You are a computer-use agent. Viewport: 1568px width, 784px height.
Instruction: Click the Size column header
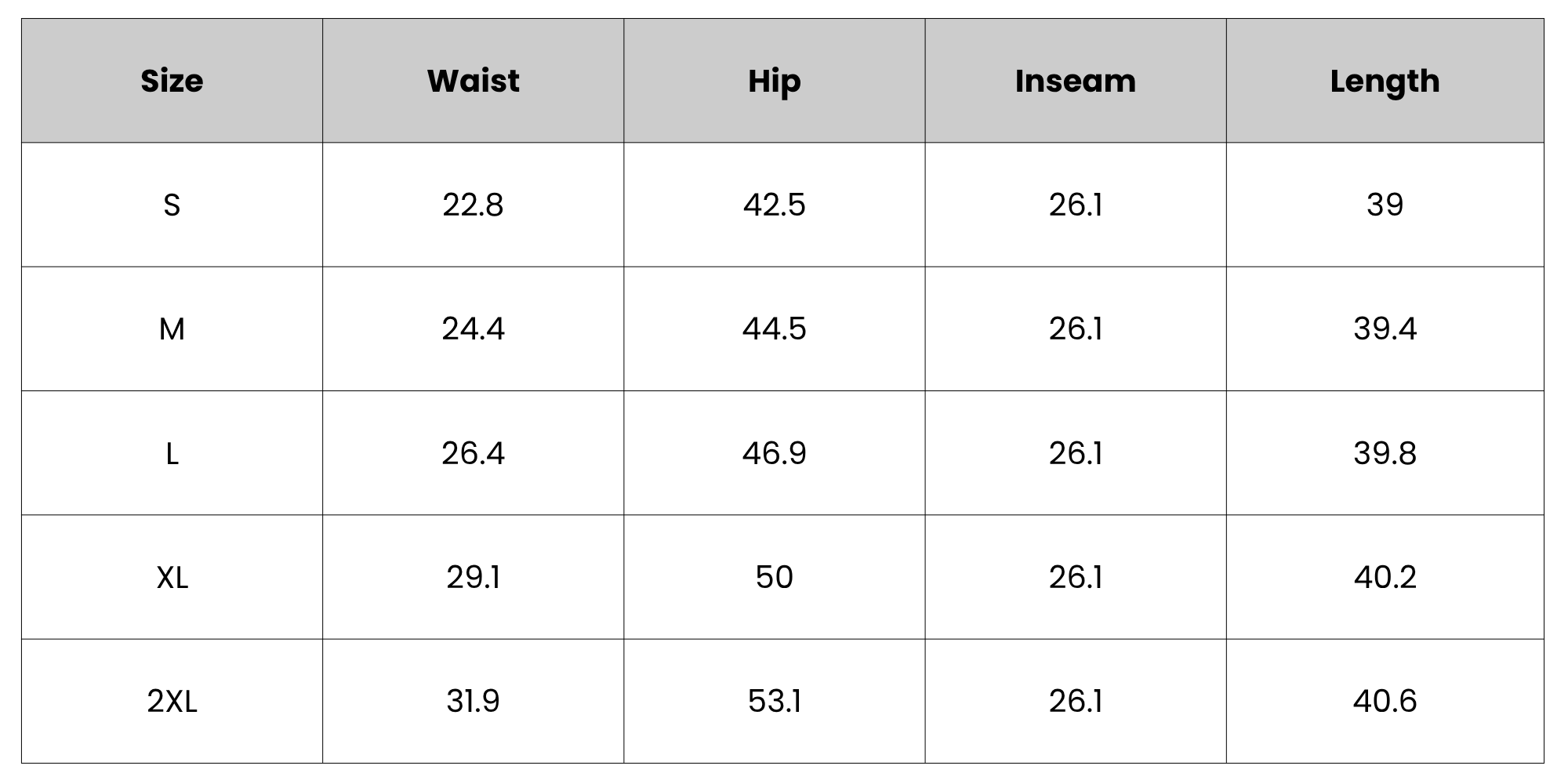(x=172, y=81)
